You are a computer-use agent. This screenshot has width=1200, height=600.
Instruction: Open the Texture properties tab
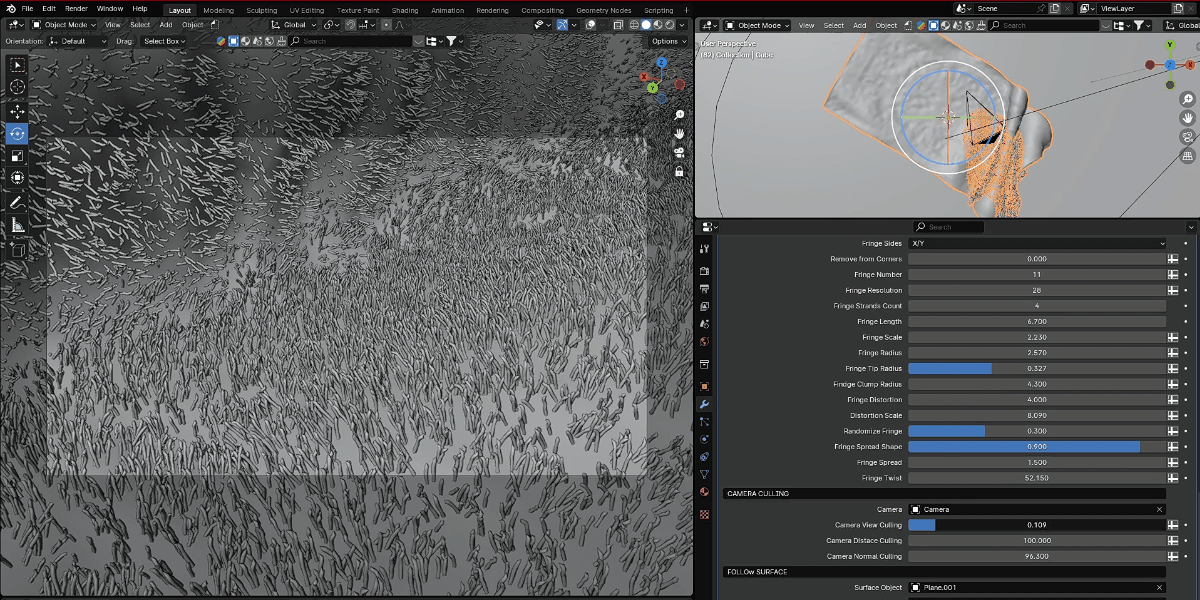(704, 514)
